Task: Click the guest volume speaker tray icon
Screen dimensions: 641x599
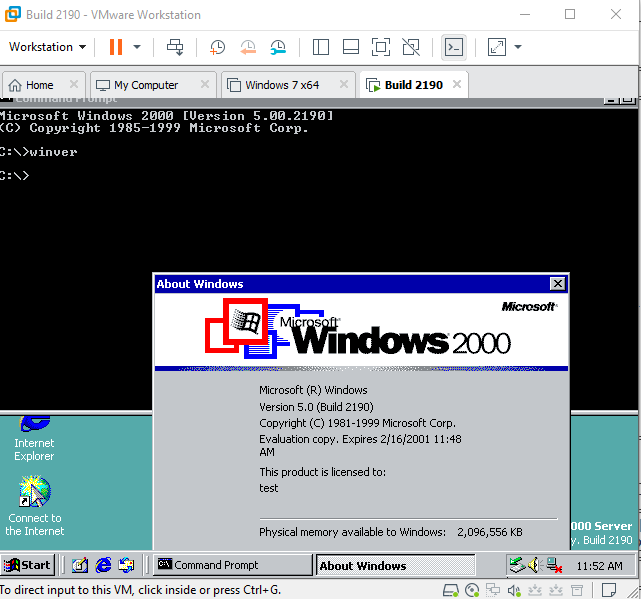Action: 534,565
